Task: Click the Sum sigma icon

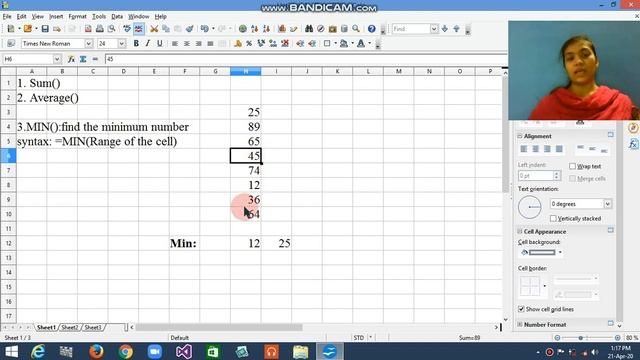Action: pyautogui.click(x=83, y=59)
